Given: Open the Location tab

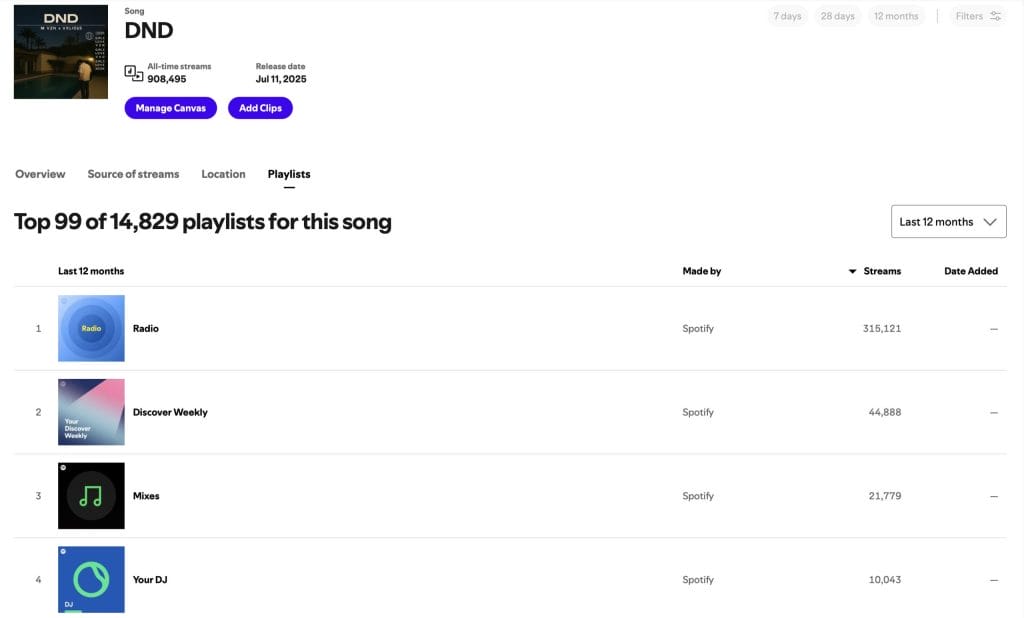Looking at the screenshot, I should coord(223,174).
